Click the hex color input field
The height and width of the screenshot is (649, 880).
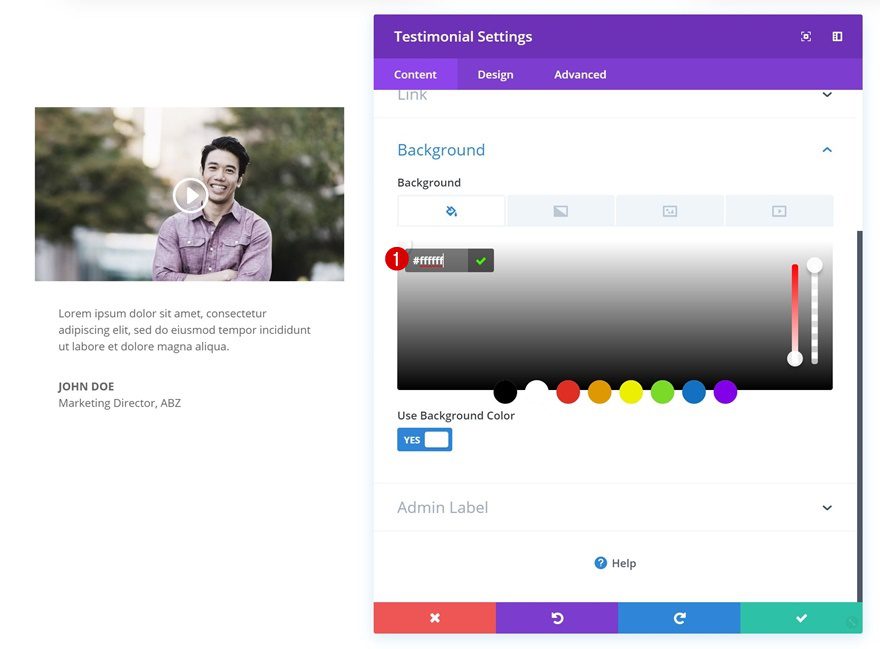437,261
